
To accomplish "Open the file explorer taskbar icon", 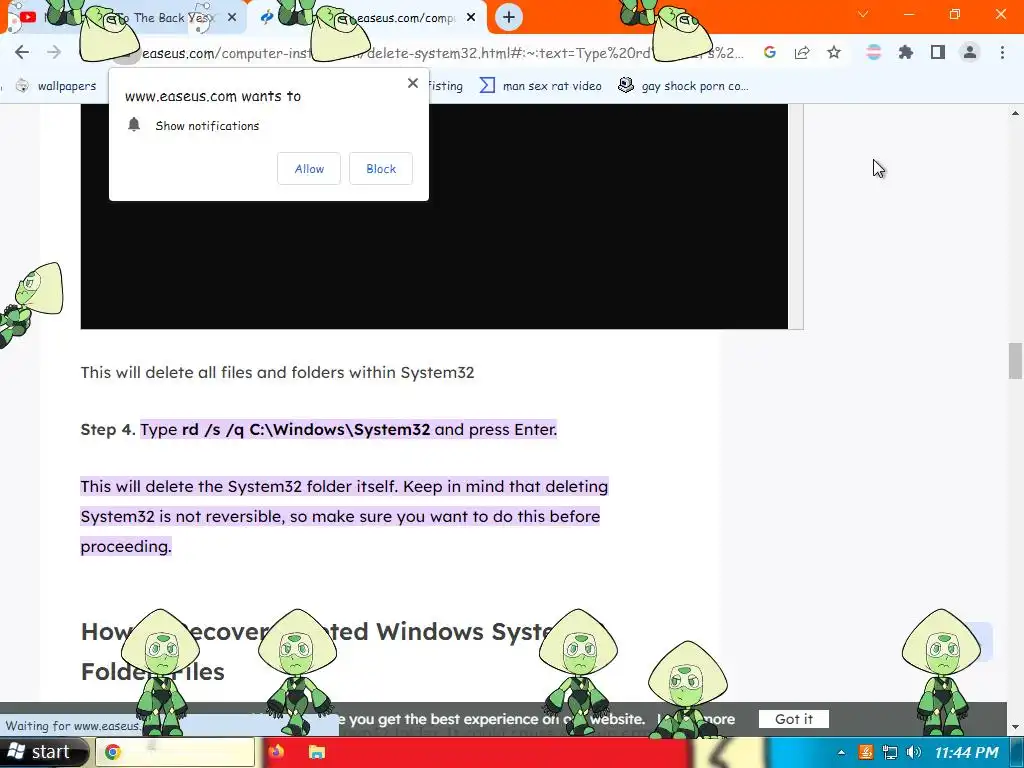I will pos(317,752).
